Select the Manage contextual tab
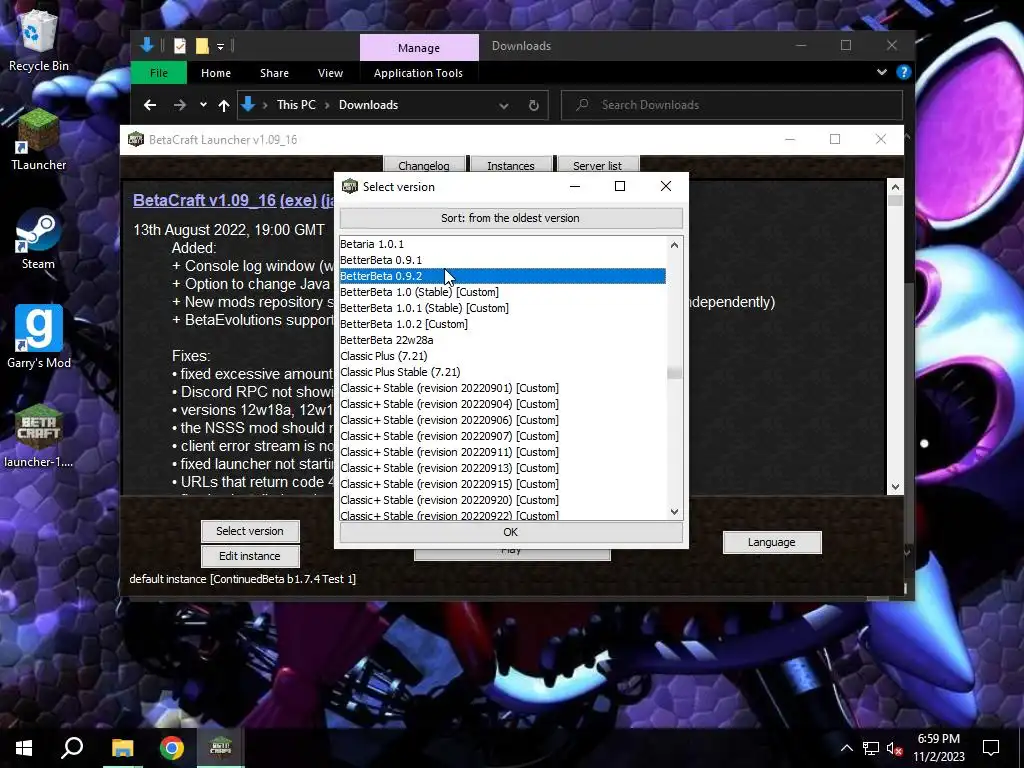Viewport: 1024px width, 768px height. click(x=419, y=48)
